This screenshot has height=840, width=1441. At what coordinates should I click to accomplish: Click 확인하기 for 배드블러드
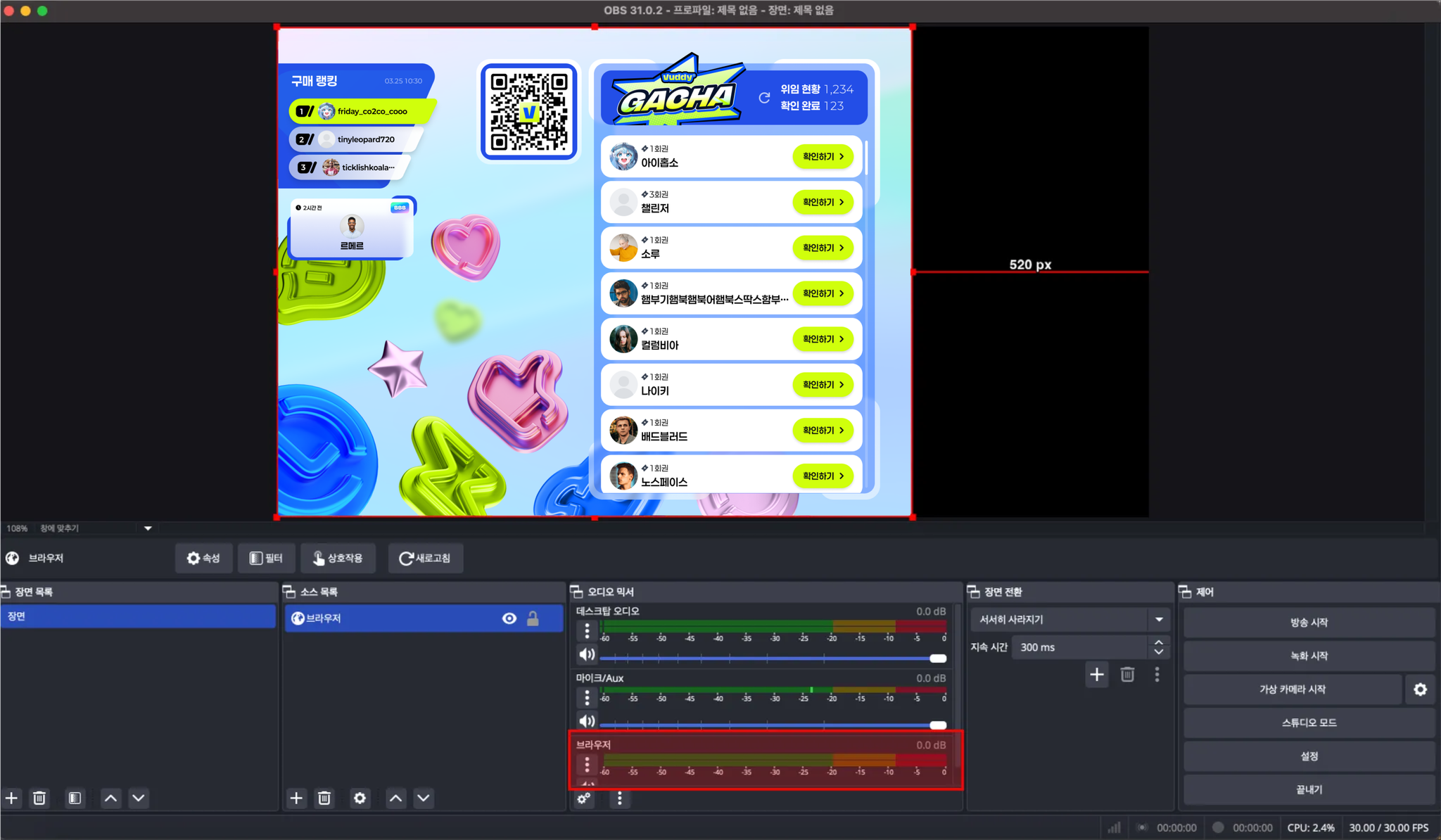point(823,431)
